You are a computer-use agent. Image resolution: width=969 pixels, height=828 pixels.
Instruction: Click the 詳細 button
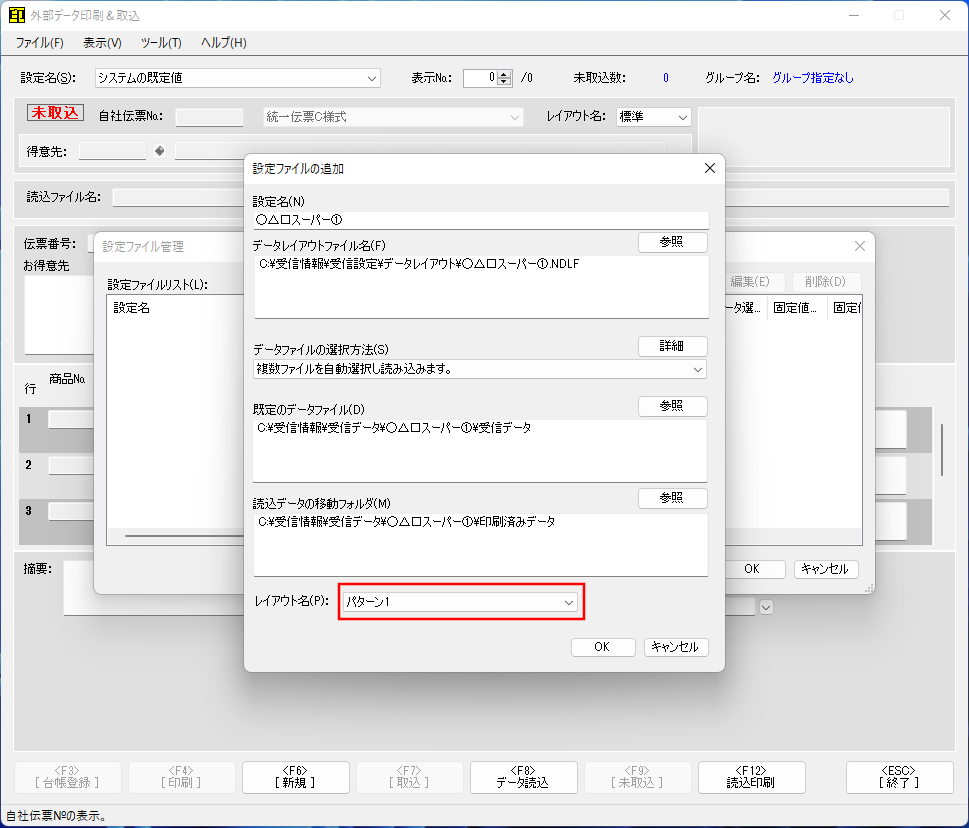tap(672, 346)
